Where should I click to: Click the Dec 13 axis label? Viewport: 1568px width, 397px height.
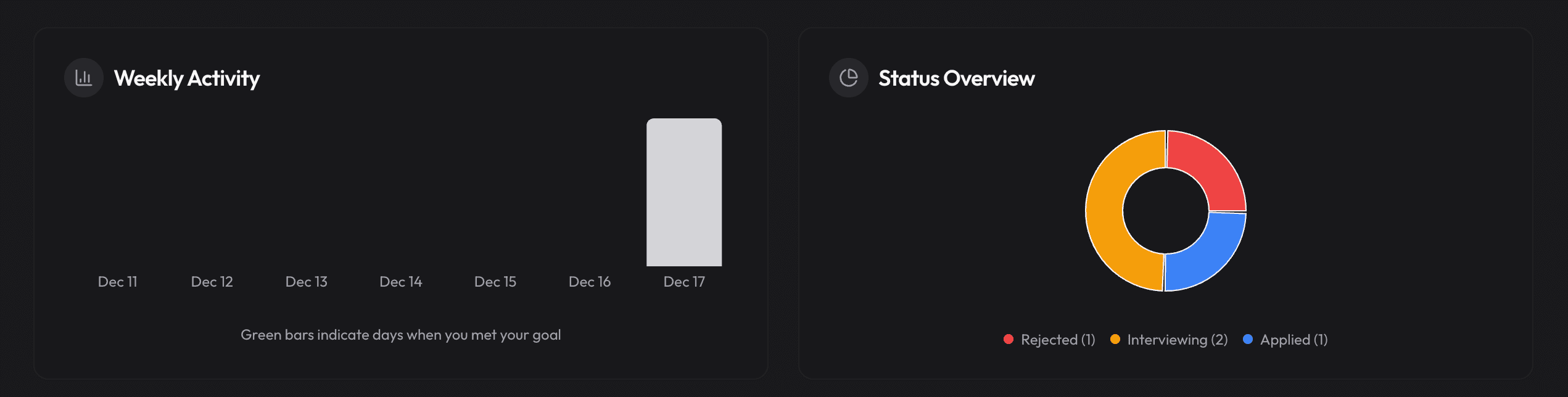pyautogui.click(x=306, y=282)
